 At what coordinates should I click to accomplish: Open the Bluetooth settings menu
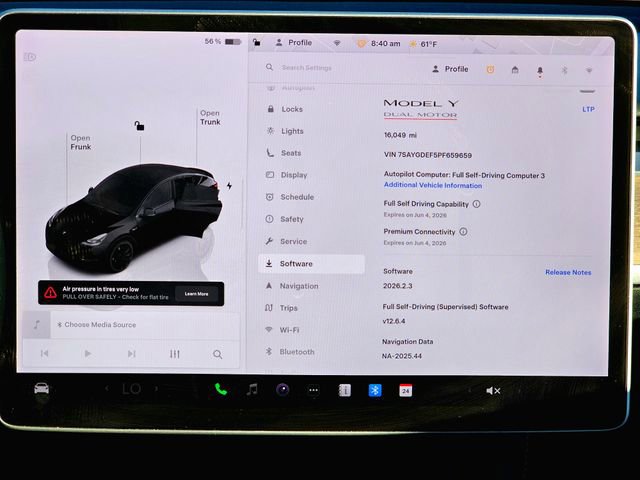click(296, 351)
